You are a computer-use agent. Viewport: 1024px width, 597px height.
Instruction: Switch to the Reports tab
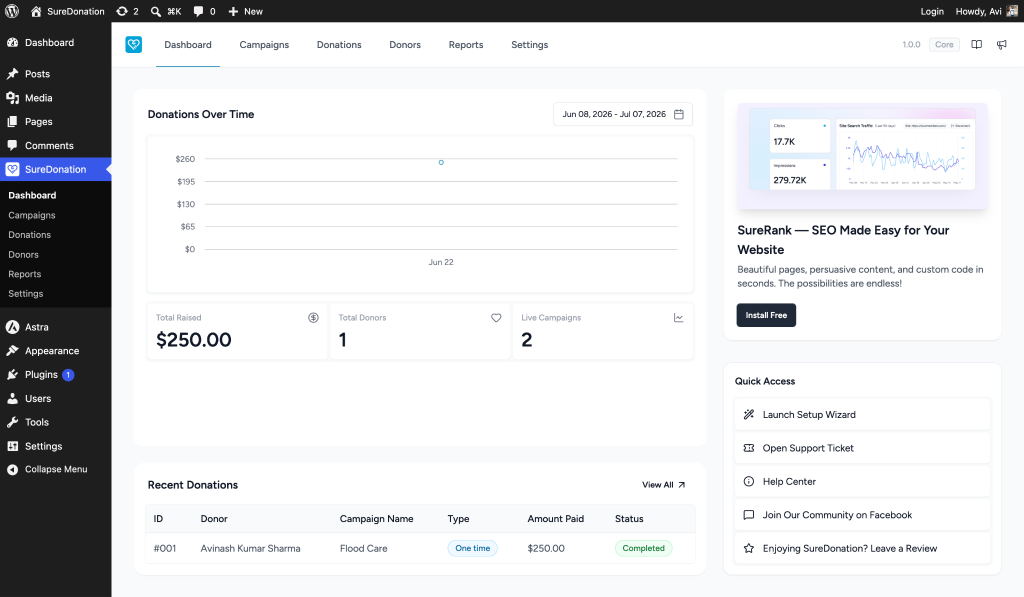pyautogui.click(x=466, y=44)
